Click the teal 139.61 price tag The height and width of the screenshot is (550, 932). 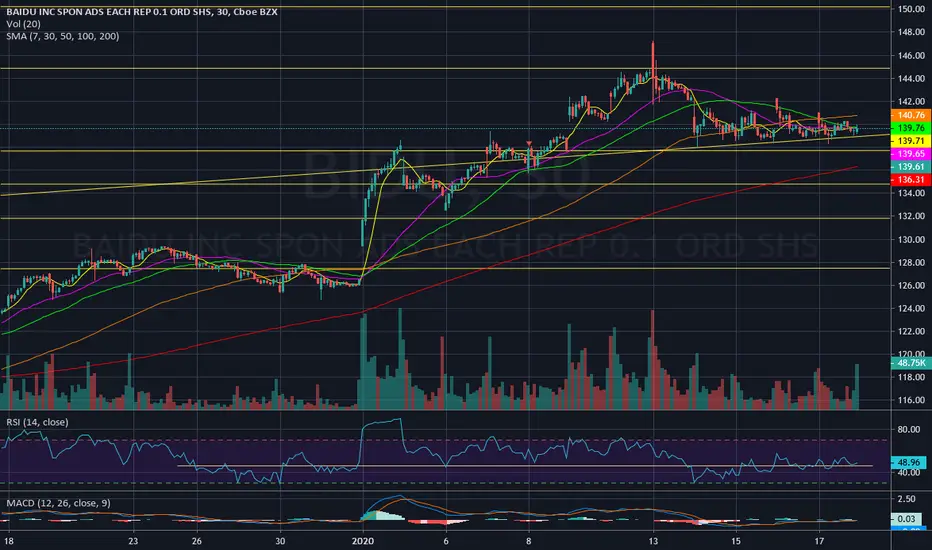coord(911,167)
